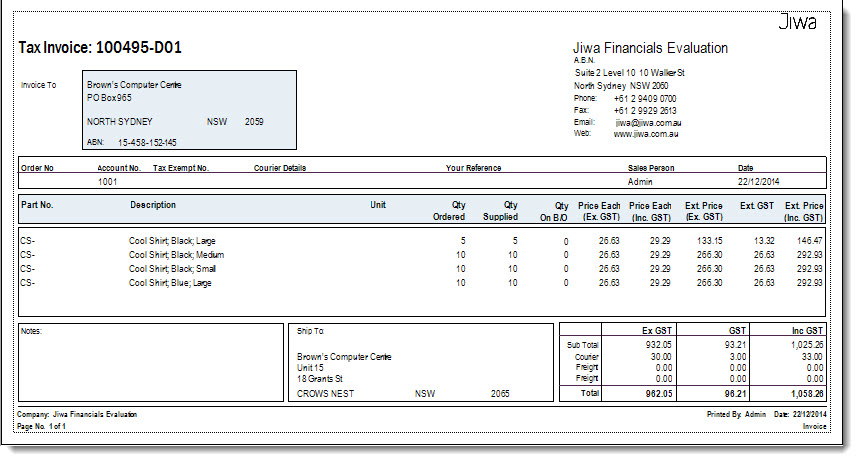Image resolution: width=858 pixels, height=461 pixels.
Task: Click the Printed By: Admin footer text
Action: [736, 414]
